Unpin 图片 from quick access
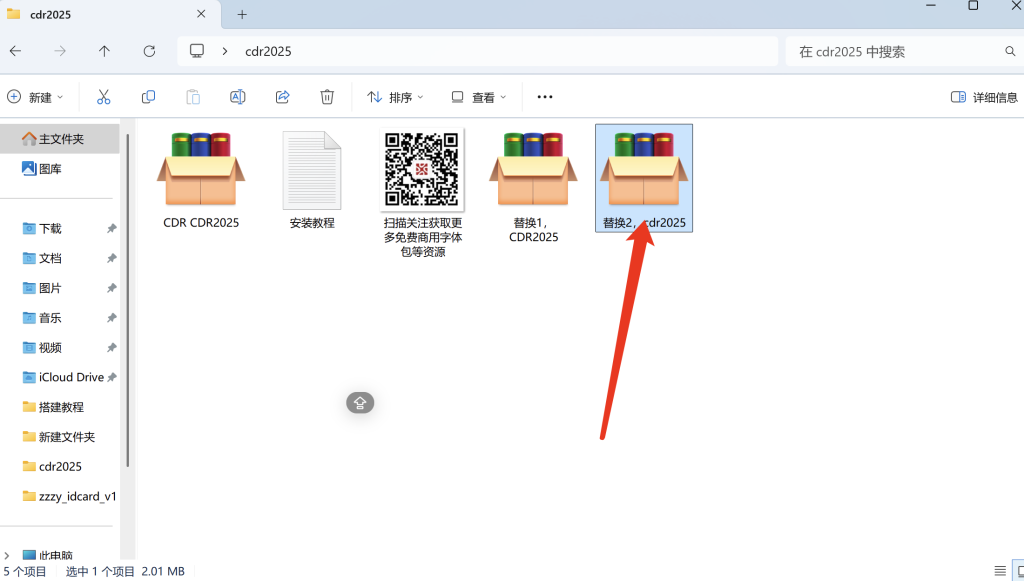The image size is (1024, 581). click(x=112, y=288)
